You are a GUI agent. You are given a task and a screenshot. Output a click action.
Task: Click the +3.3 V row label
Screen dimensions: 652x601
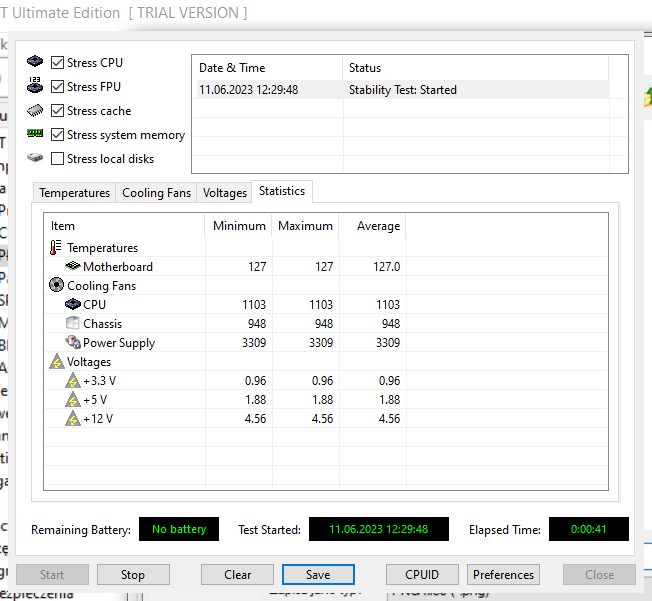click(x=99, y=381)
